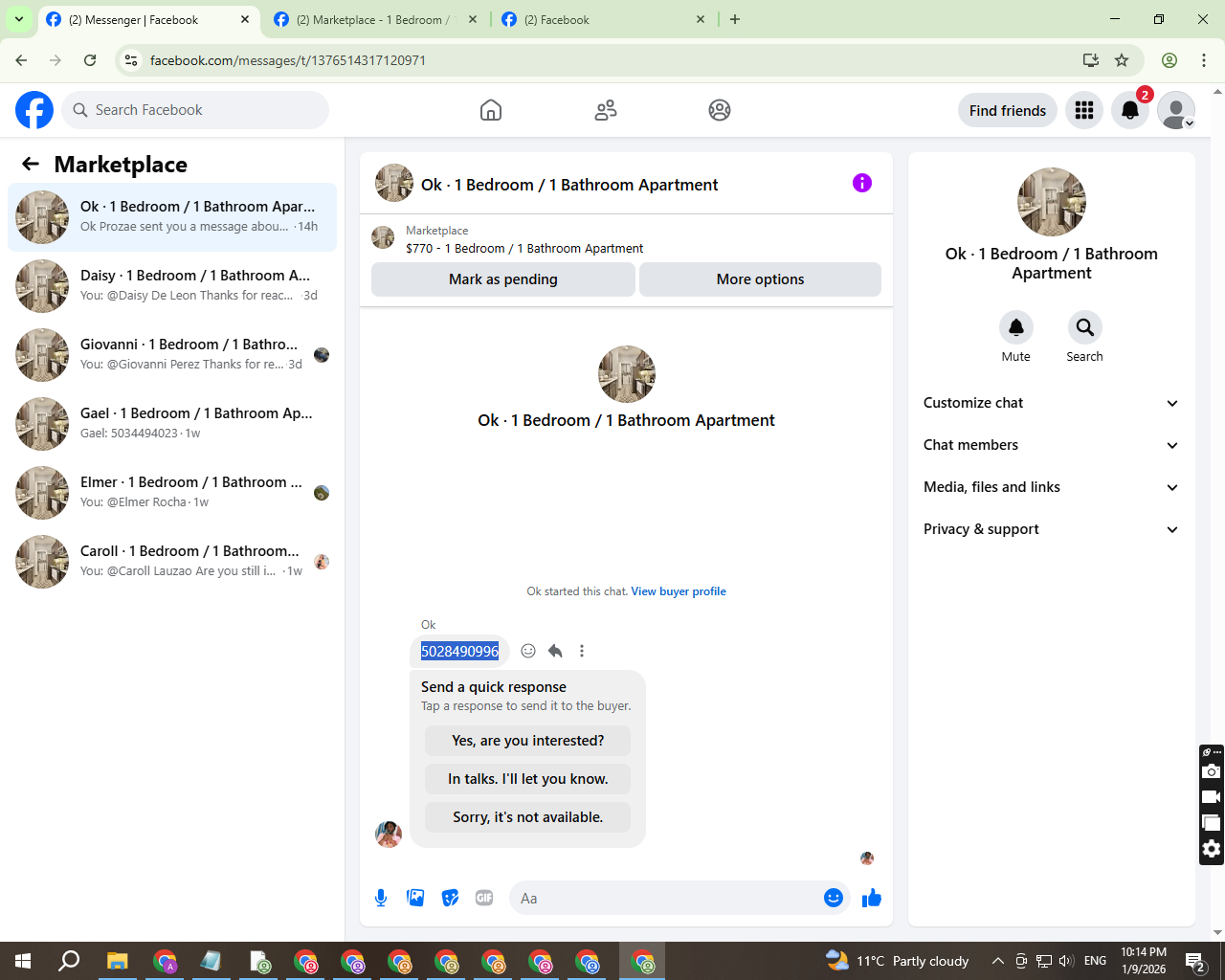Open the Notifications bell
This screenshot has width=1225, height=980.
tap(1130, 110)
